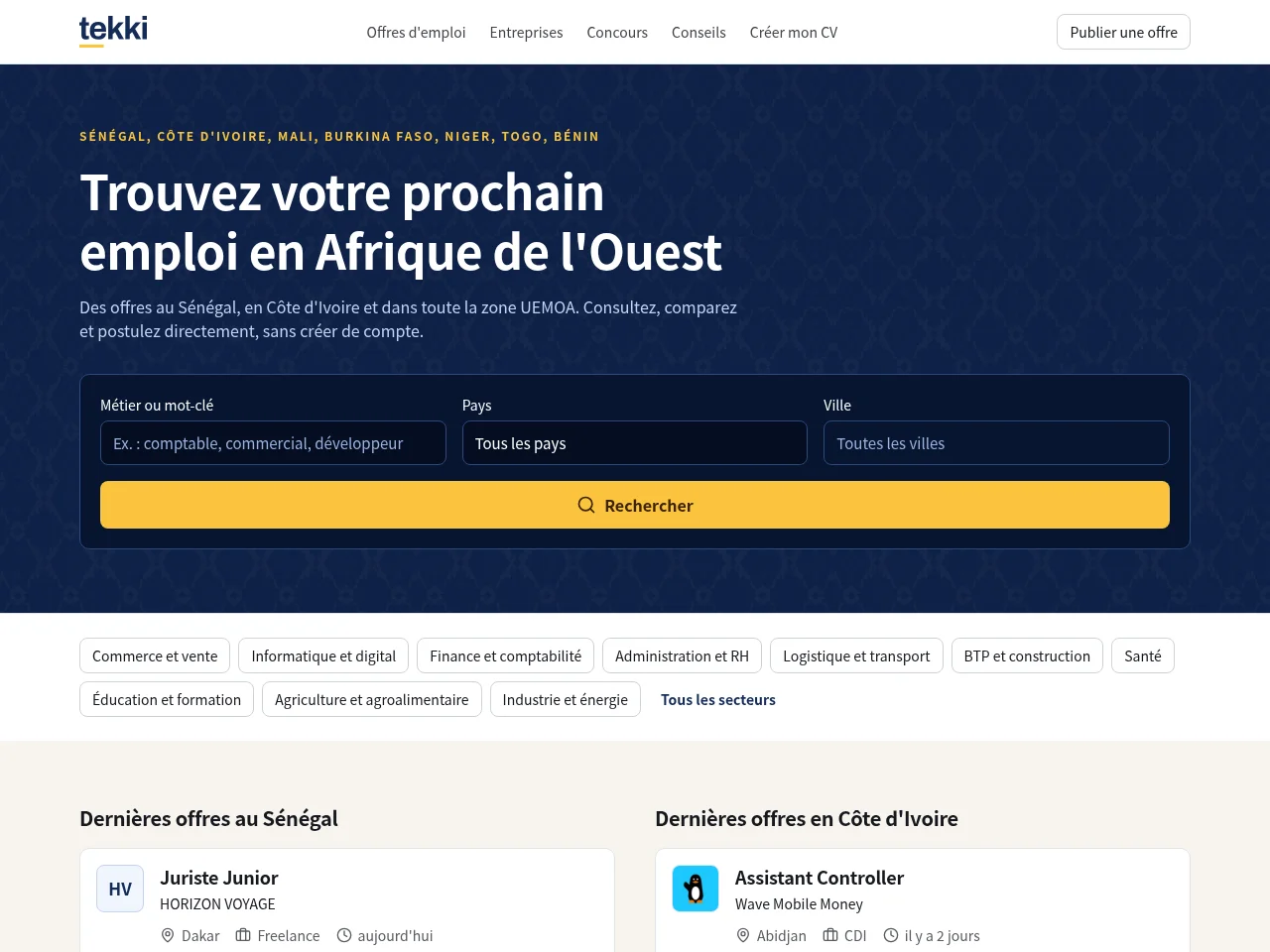Click the yellow Rechercher button
This screenshot has height=952, width=1270.
pos(635,505)
